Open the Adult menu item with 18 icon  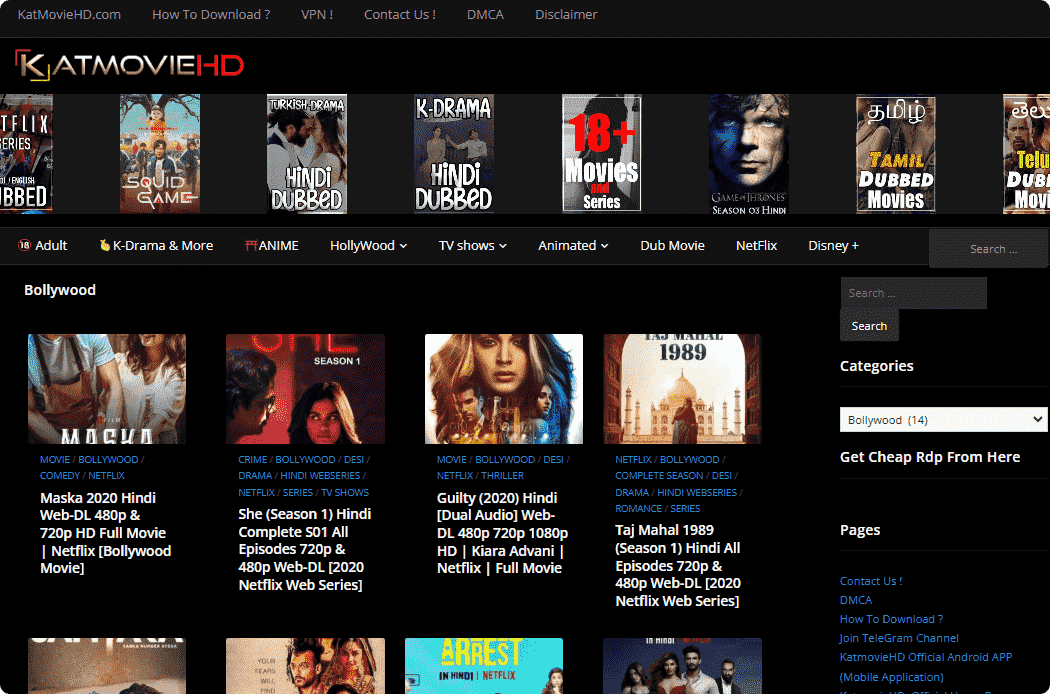[43, 246]
